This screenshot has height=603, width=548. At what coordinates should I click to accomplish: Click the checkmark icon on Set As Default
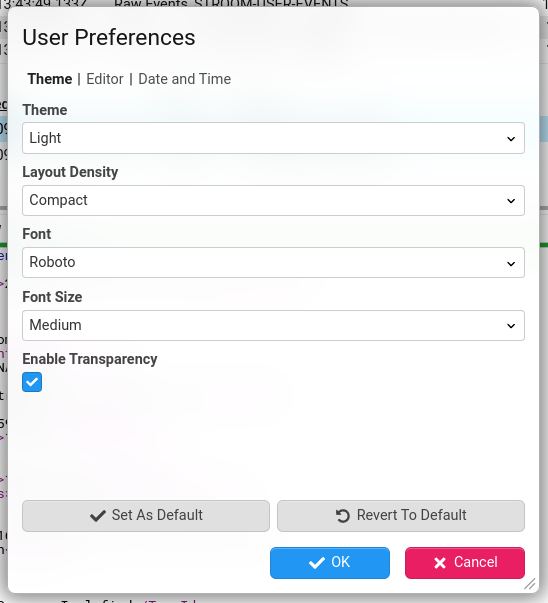(98, 516)
